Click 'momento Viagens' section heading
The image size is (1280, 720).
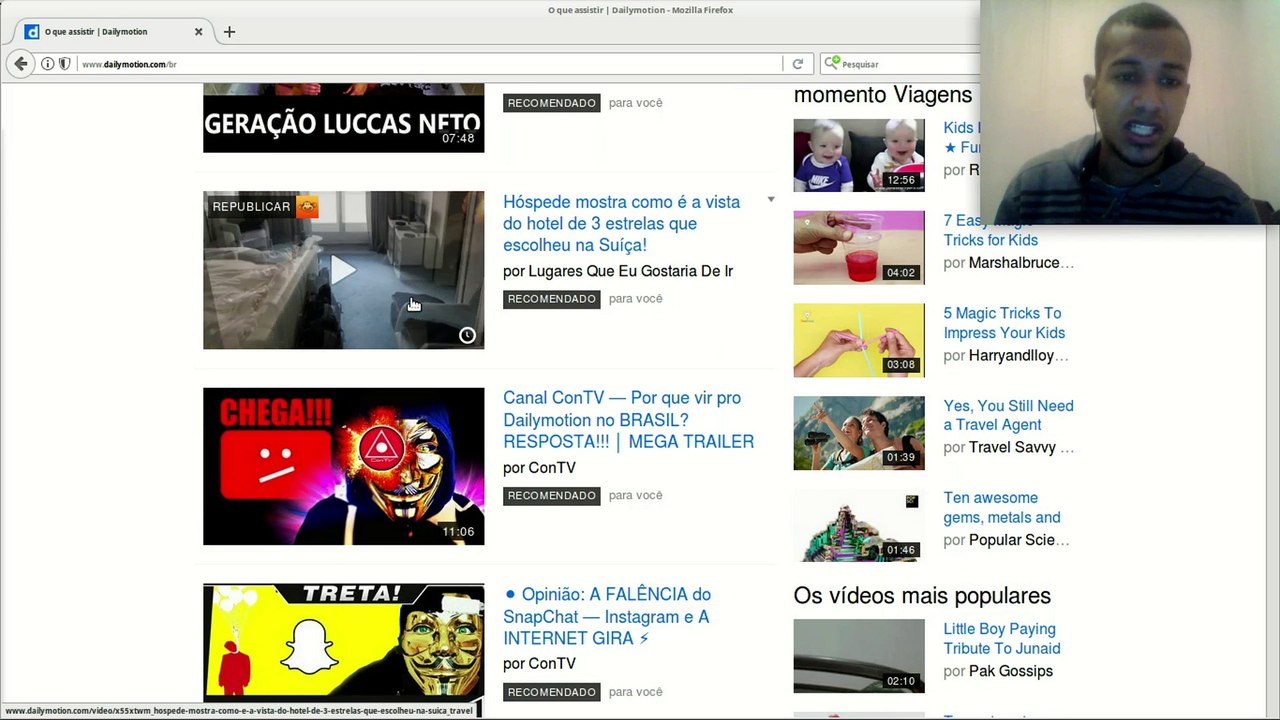[x=883, y=95]
